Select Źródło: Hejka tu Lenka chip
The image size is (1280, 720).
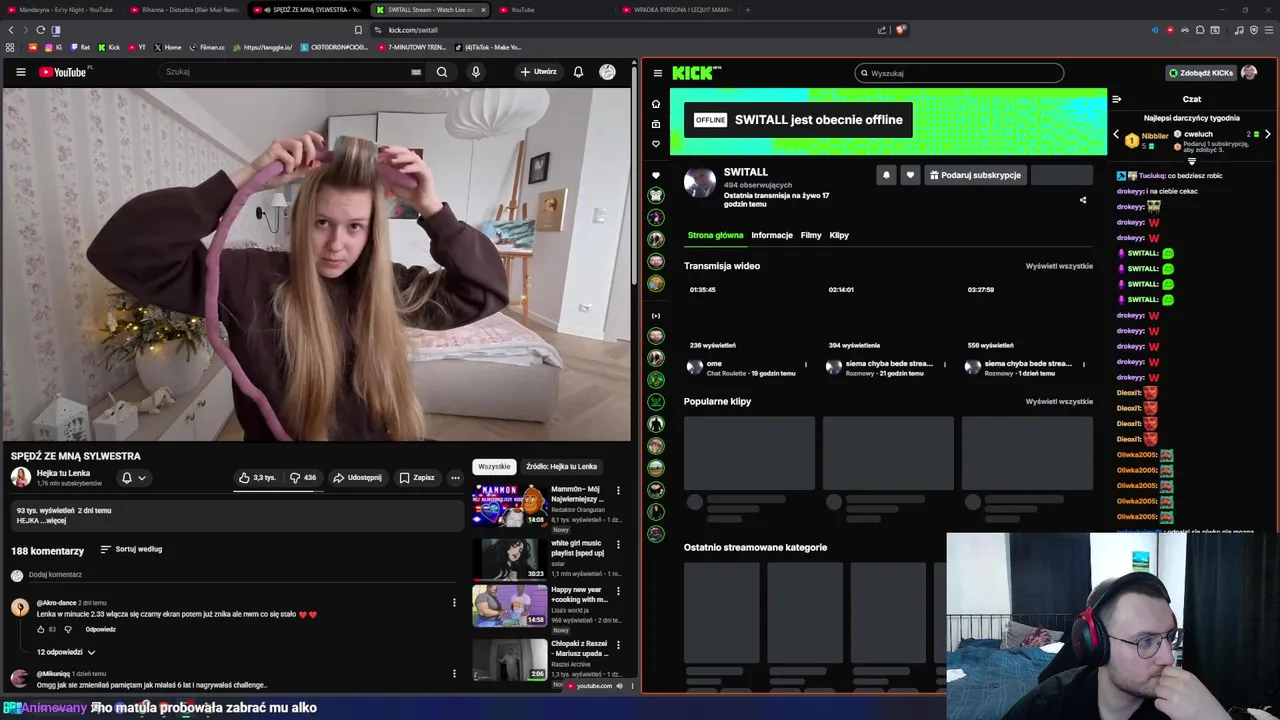tap(561, 467)
